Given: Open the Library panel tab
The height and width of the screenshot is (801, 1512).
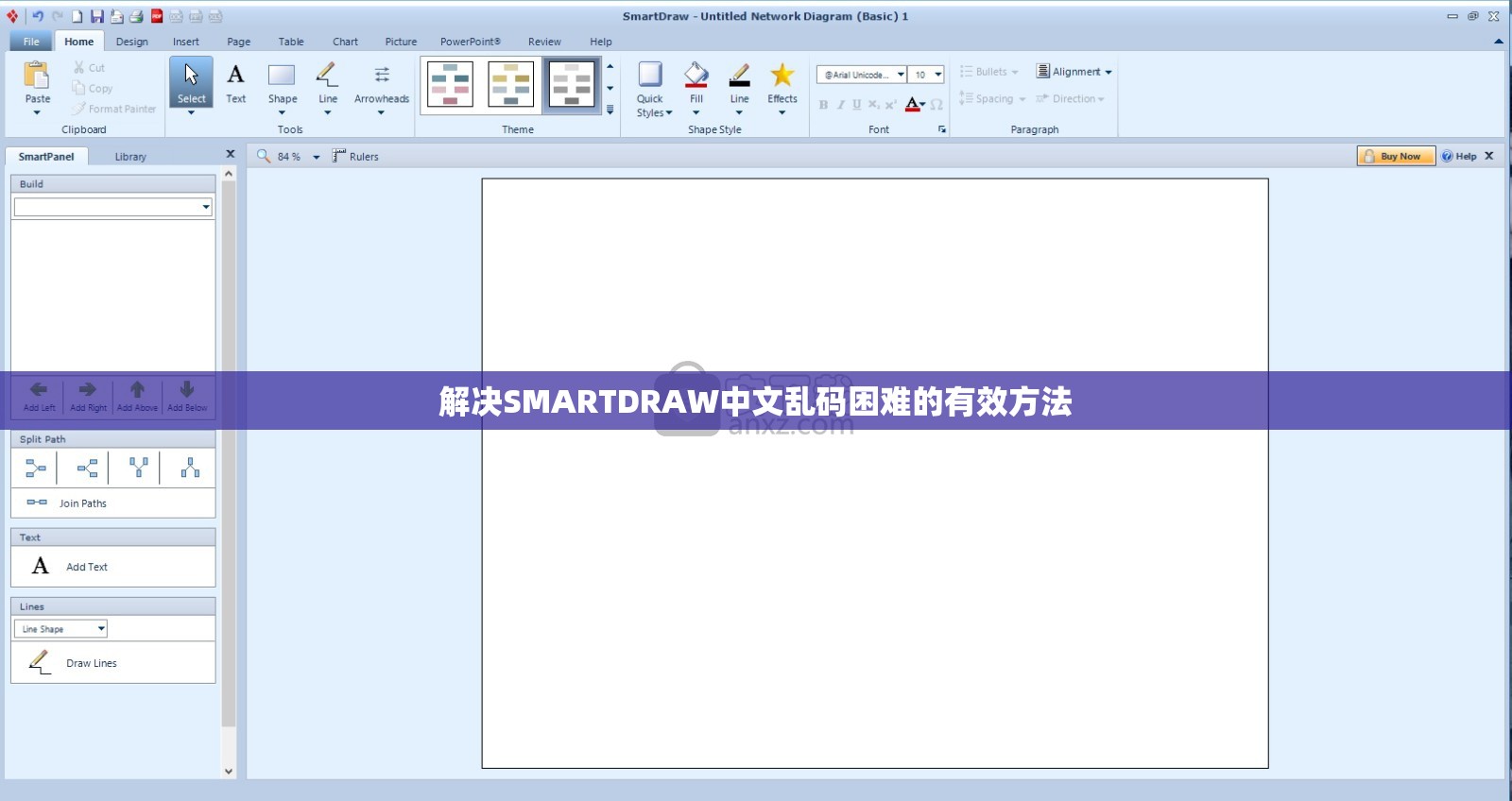Looking at the screenshot, I should click(x=130, y=157).
